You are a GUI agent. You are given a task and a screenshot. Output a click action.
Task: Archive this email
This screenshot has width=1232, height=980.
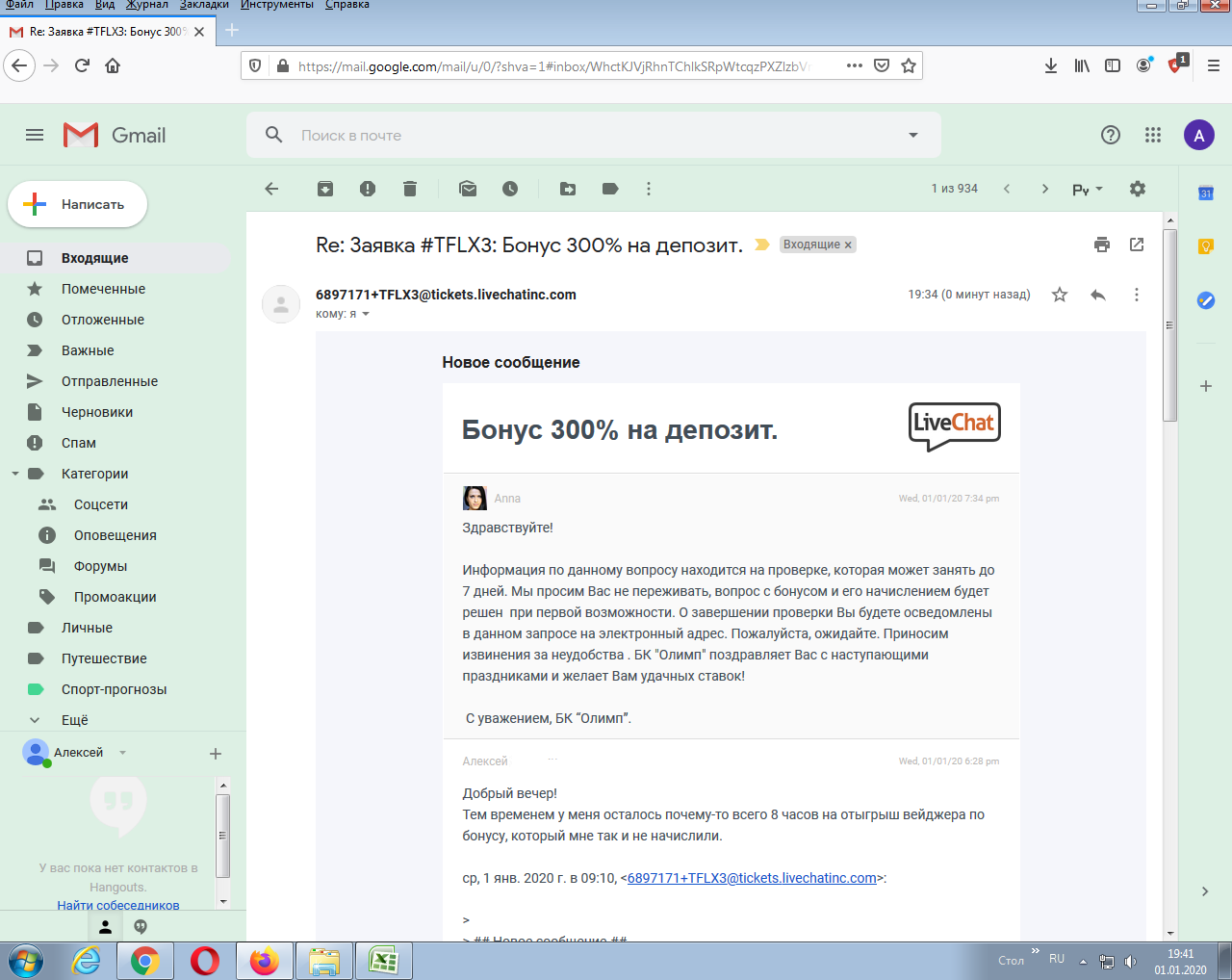tap(325, 189)
